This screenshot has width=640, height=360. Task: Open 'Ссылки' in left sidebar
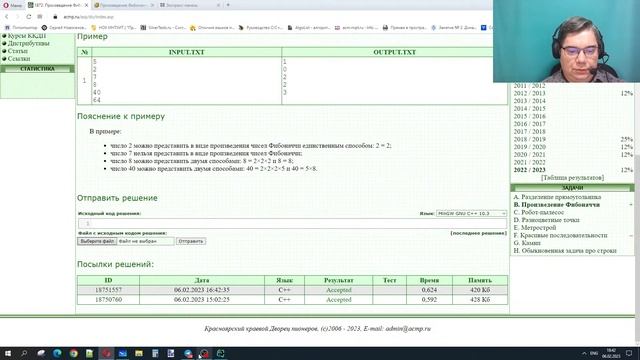click(19, 59)
